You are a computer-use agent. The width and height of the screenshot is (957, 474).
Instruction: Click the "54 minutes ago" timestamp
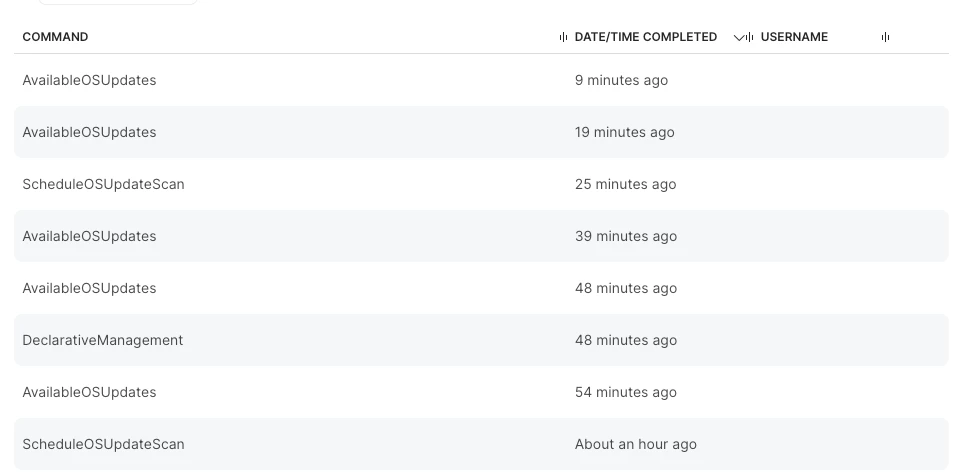click(626, 392)
